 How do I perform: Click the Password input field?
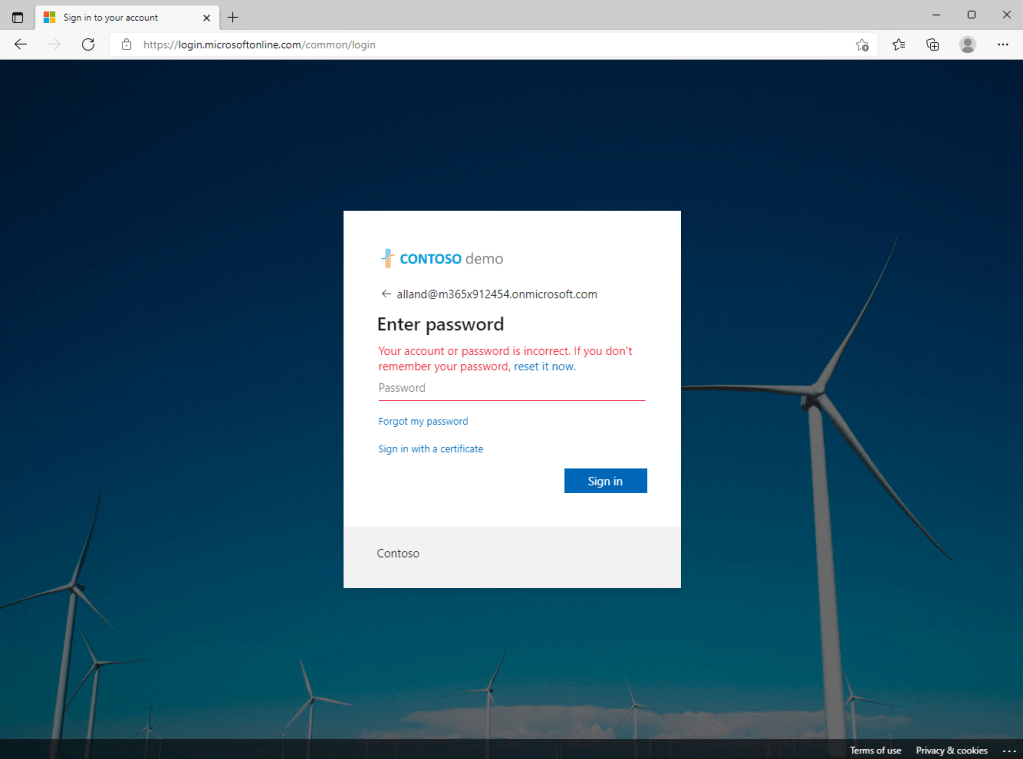(x=511, y=388)
